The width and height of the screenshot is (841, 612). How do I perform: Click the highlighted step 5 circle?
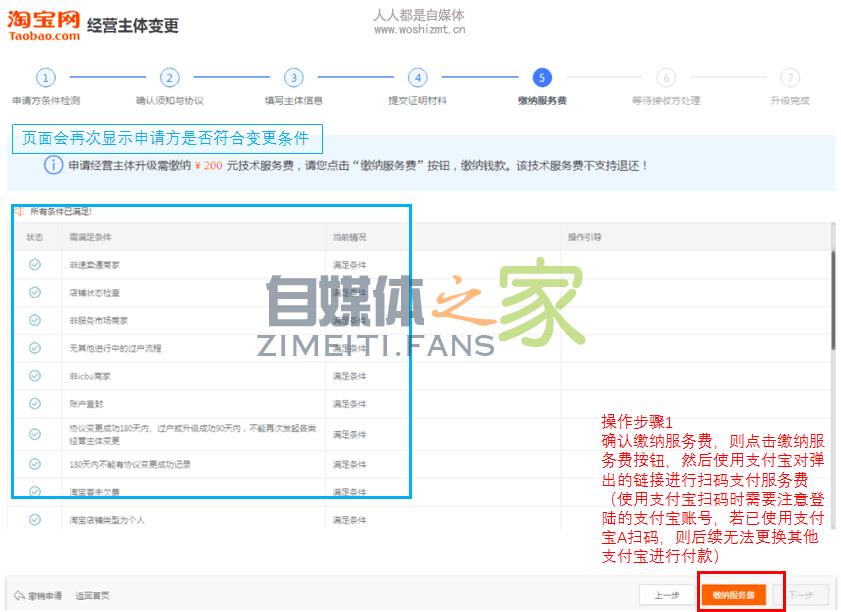click(542, 77)
